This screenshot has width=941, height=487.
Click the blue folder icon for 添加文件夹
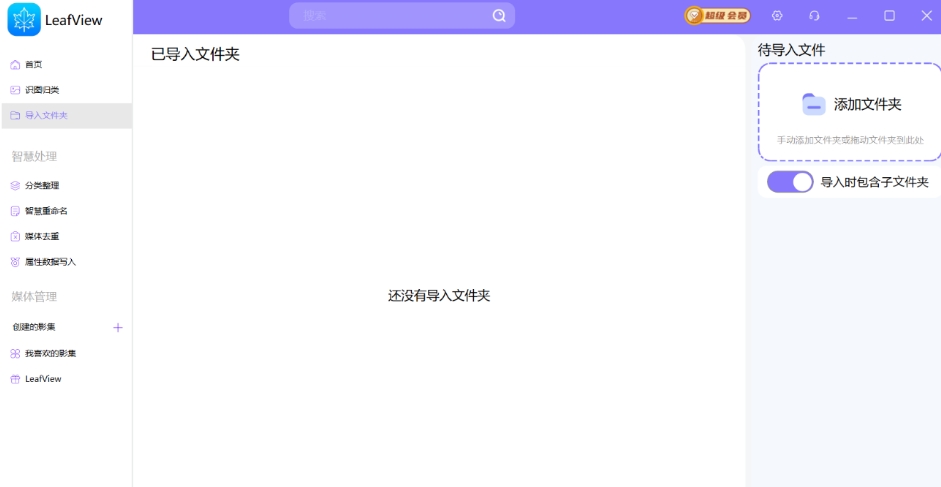pyautogui.click(x=814, y=104)
